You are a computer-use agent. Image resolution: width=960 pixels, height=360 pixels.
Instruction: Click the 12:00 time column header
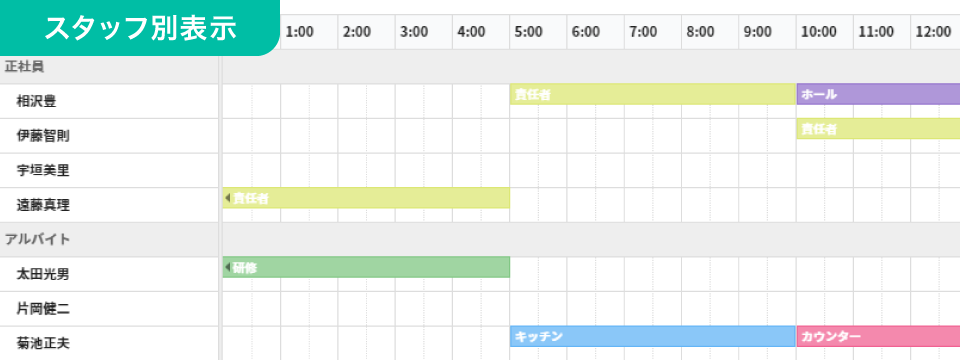tap(935, 32)
